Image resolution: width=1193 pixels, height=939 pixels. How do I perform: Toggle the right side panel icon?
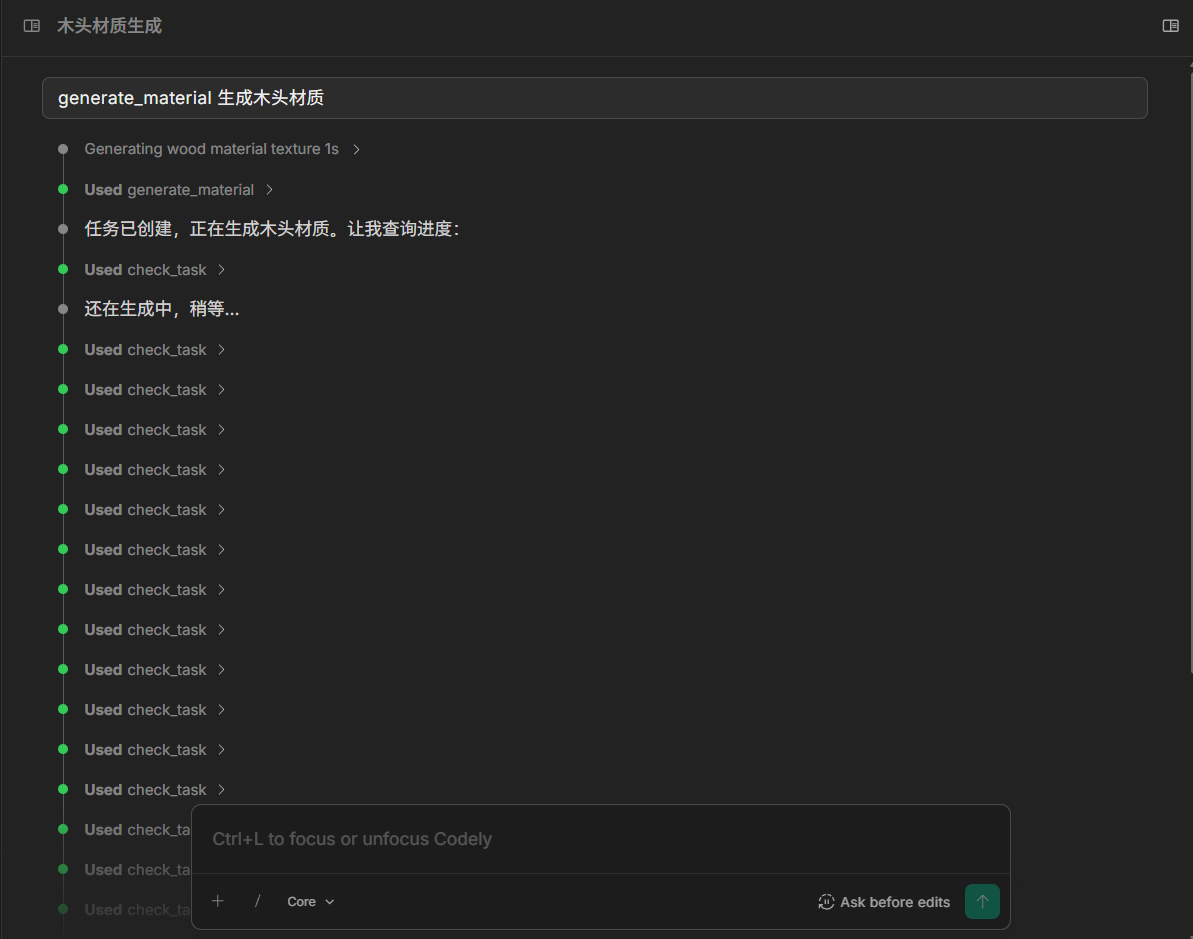(x=1170, y=26)
